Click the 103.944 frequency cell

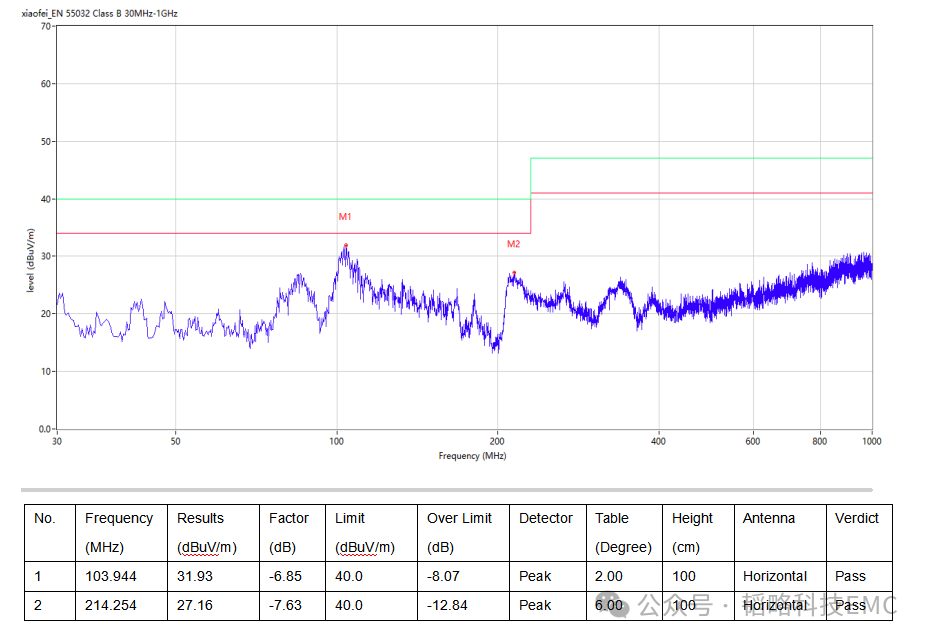tap(111, 576)
